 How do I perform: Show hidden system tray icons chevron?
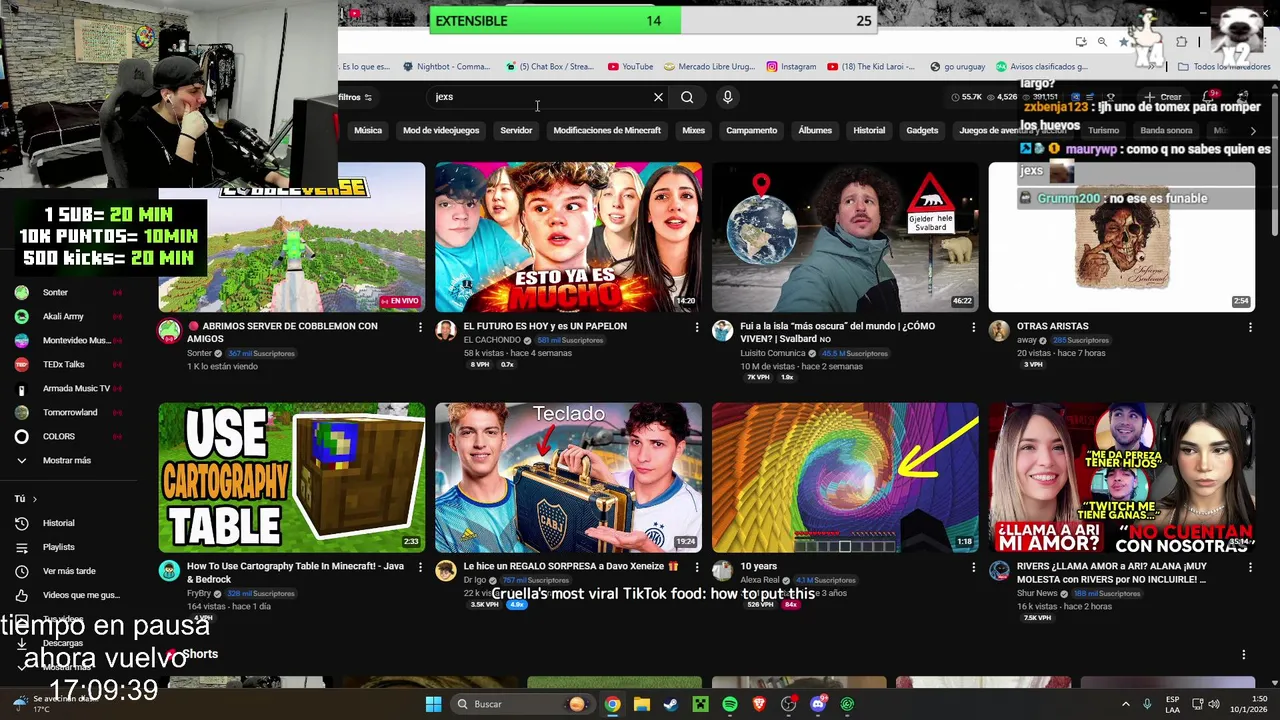(1125, 704)
